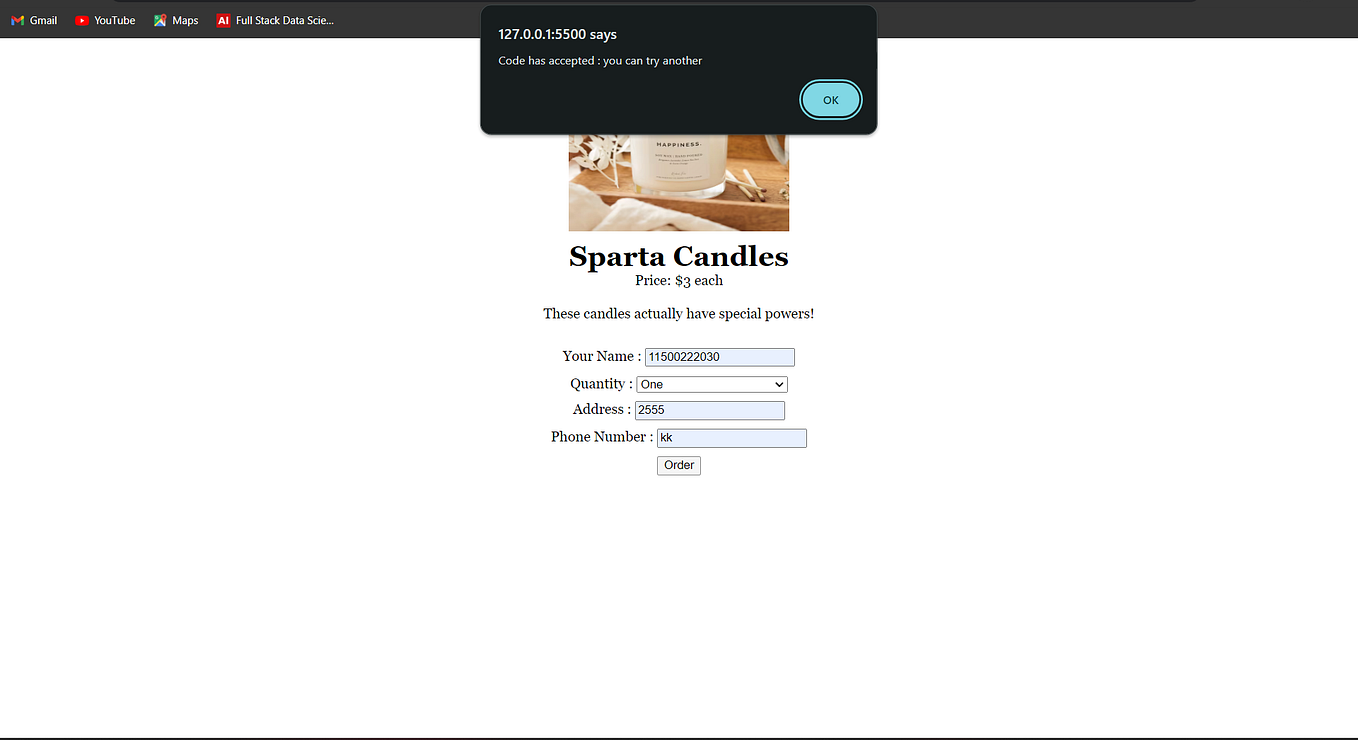
Task: Click the Address text box
Action: [x=709, y=410]
